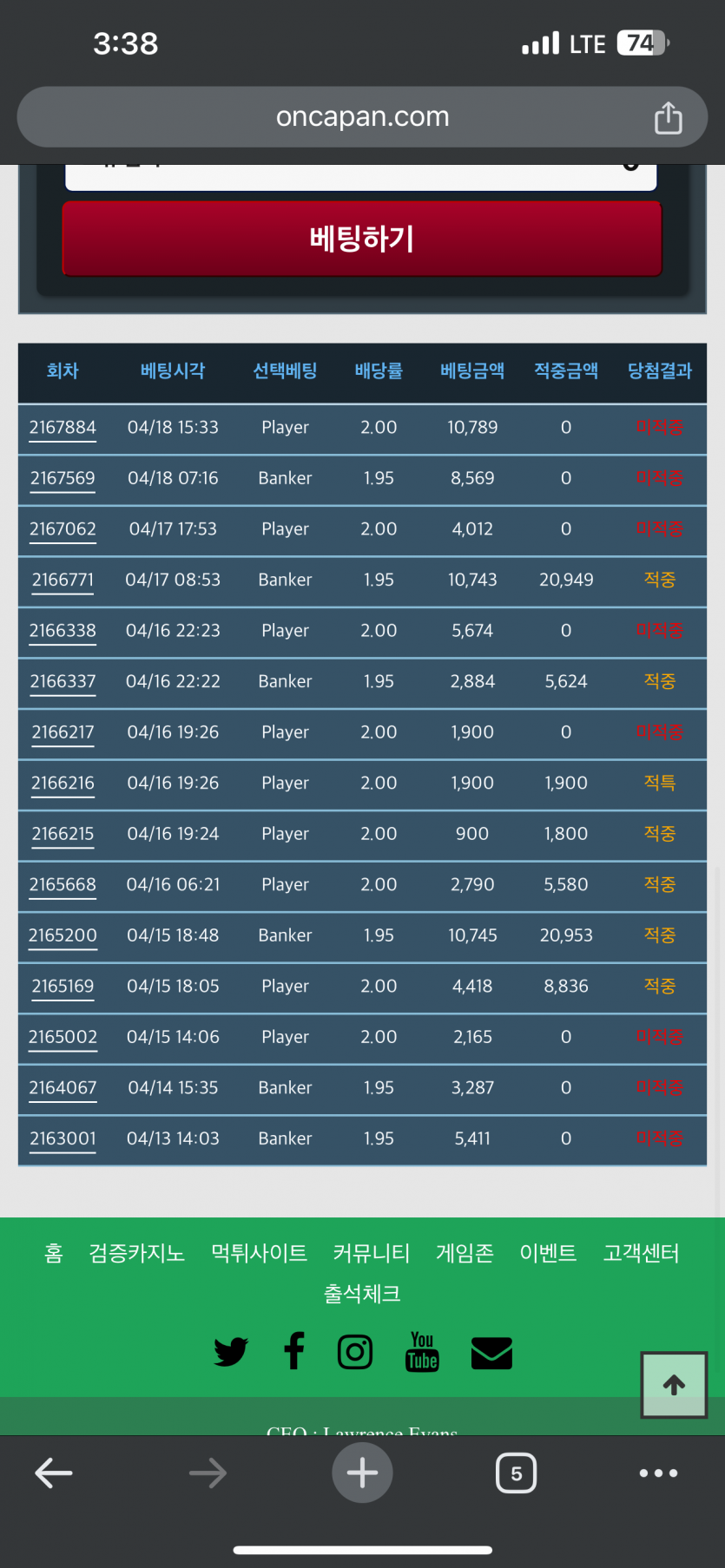Open the Instagram social link
725x1568 pixels.
tap(355, 1352)
